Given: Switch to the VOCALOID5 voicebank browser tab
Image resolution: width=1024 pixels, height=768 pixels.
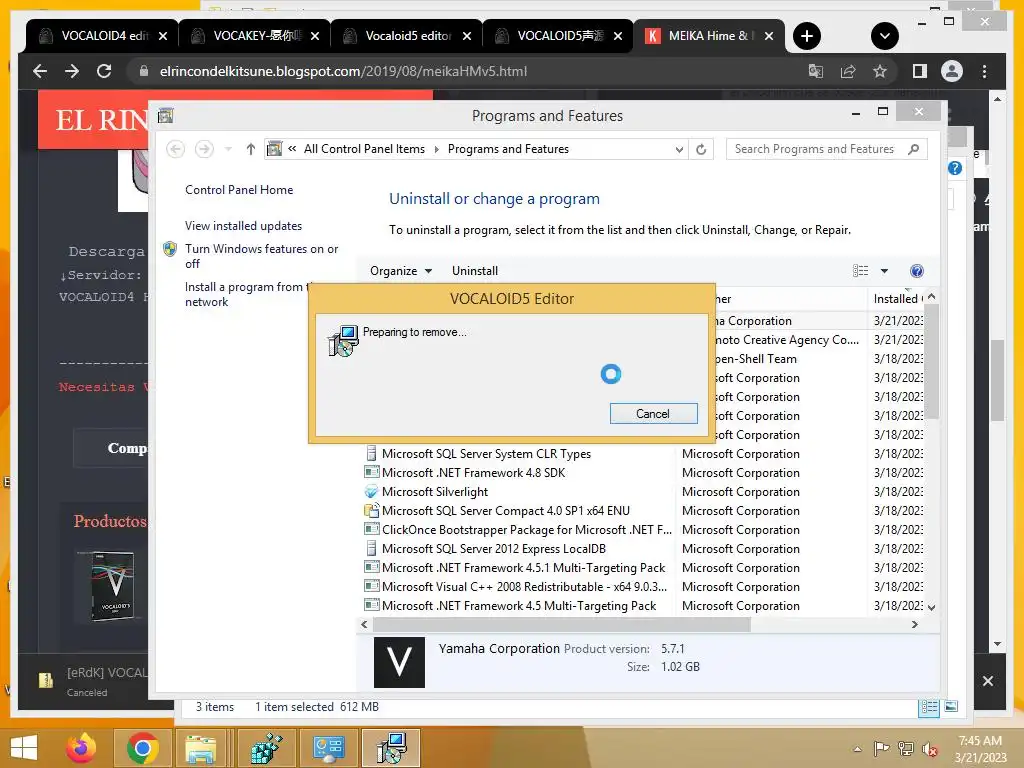Looking at the screenshot, I should [x=558, y=36].
